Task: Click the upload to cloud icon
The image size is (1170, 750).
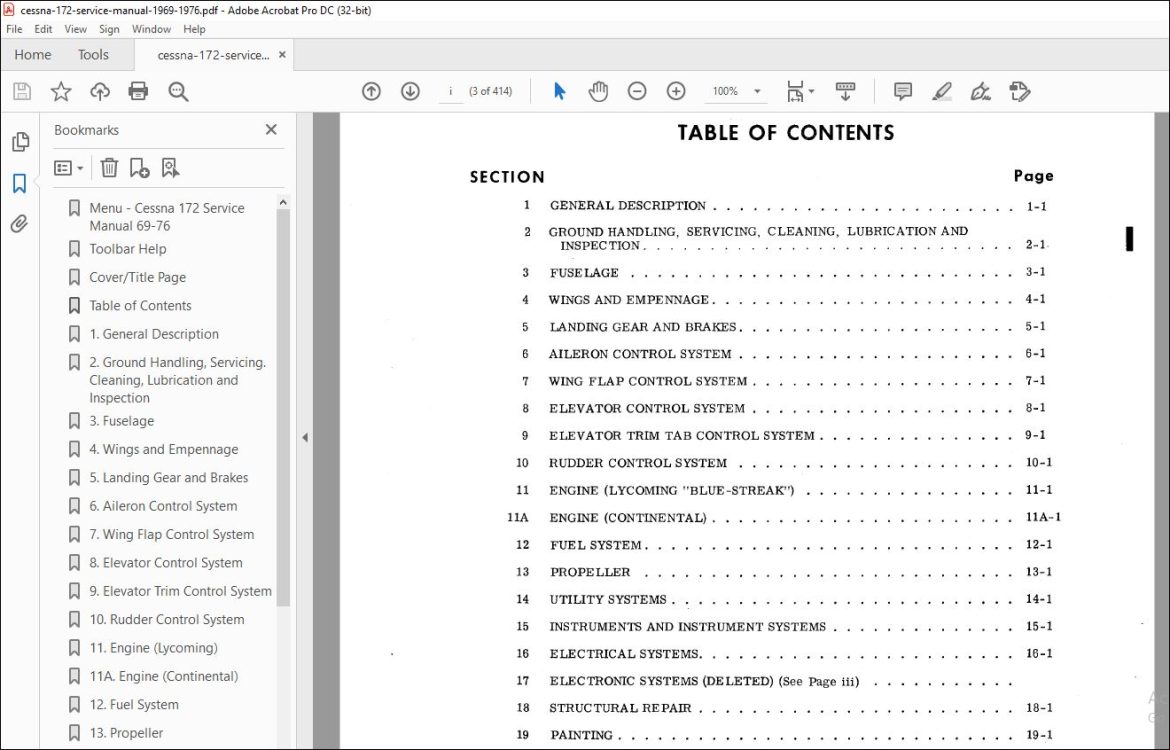Action: point(99,91)
